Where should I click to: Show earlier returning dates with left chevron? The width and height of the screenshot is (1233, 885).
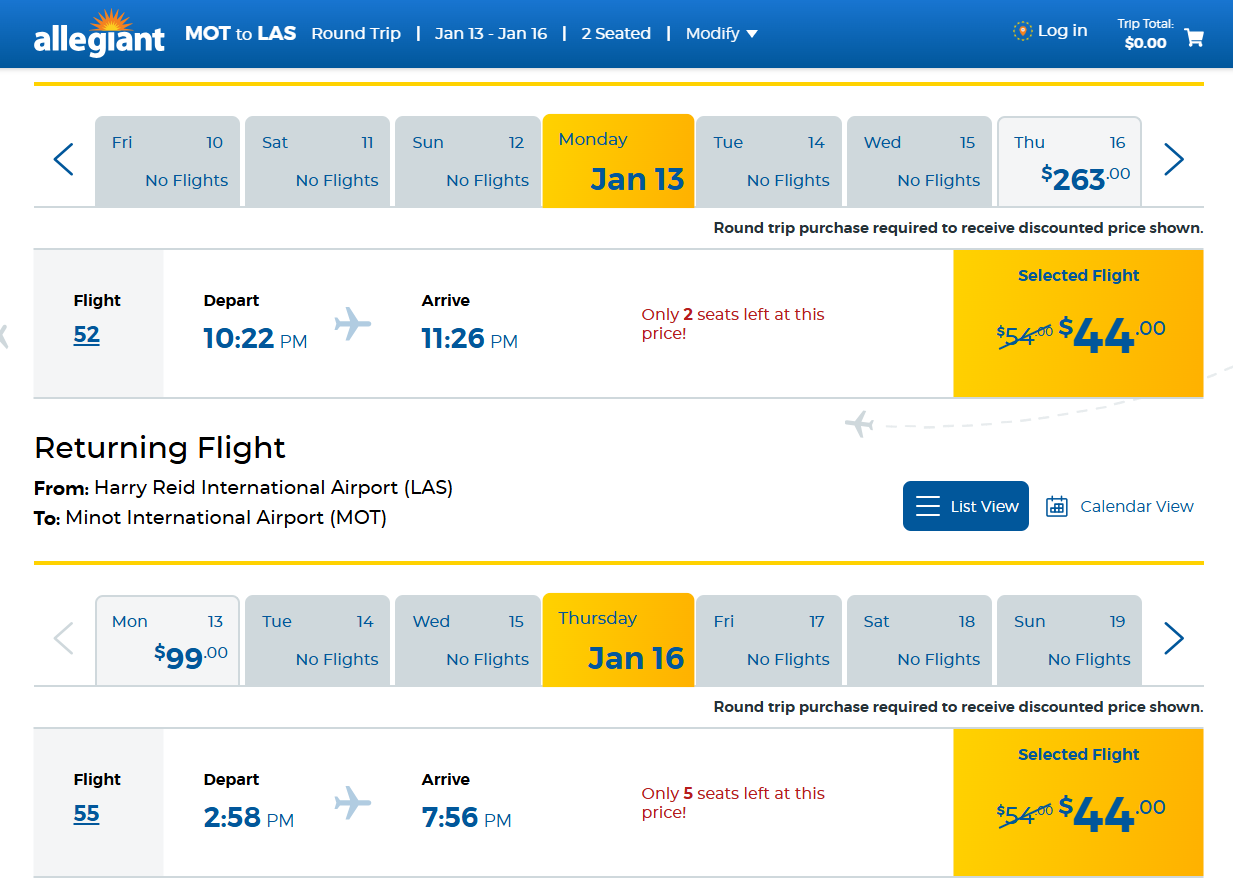(x=64, y=639)
